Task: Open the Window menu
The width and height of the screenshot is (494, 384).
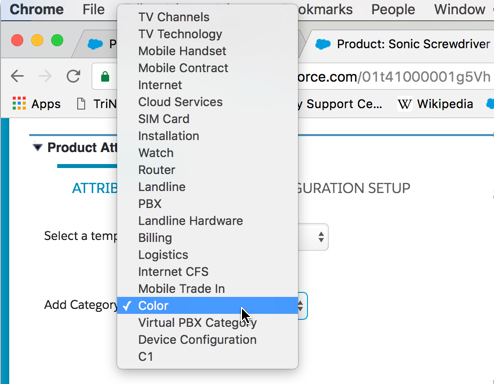Action: [x=459, y=9]
